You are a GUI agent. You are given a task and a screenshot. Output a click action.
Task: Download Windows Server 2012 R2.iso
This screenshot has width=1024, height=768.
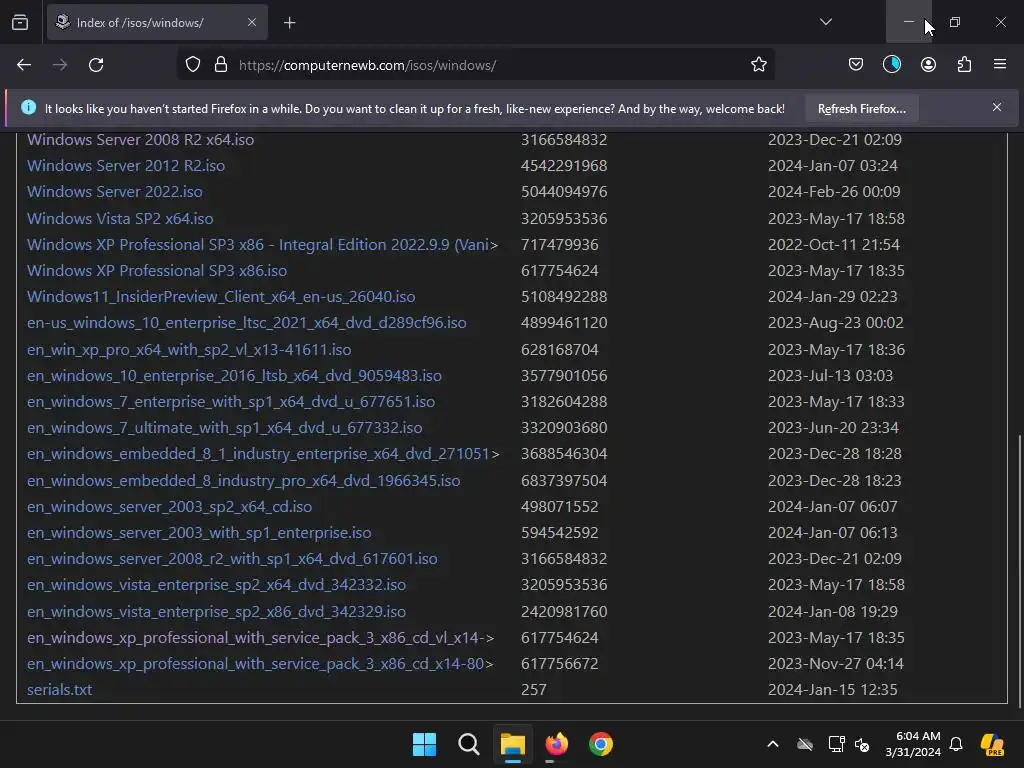point(126,166)
